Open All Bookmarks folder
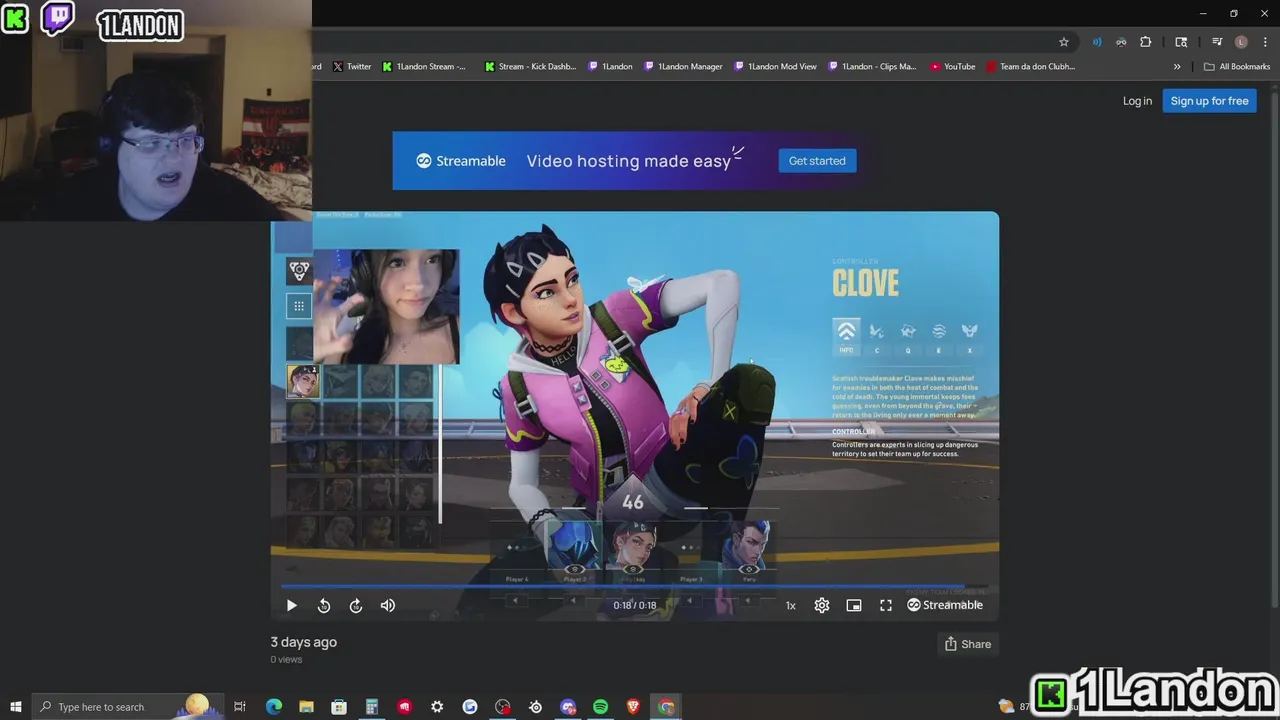This screenshot has width=1280, height=720. pos(1237,67)
